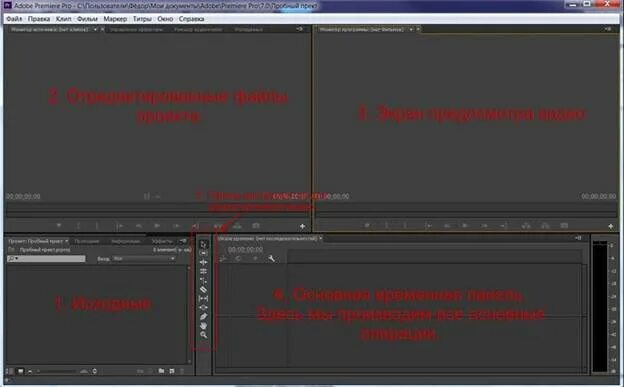
Task: Select the Track Select tool
Action: [x=203, y=253]
